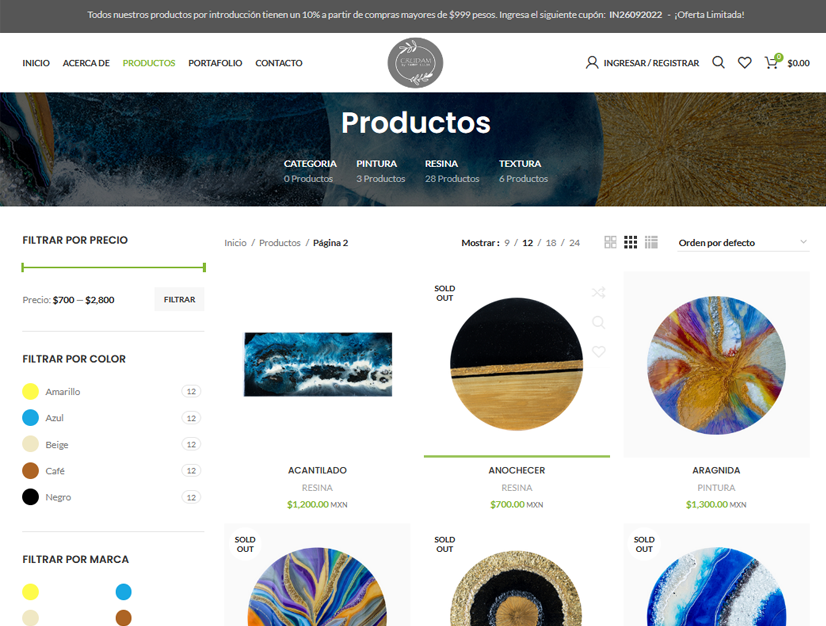
Task: Click Resina category under Acantilado
Action: pos(317,488)
